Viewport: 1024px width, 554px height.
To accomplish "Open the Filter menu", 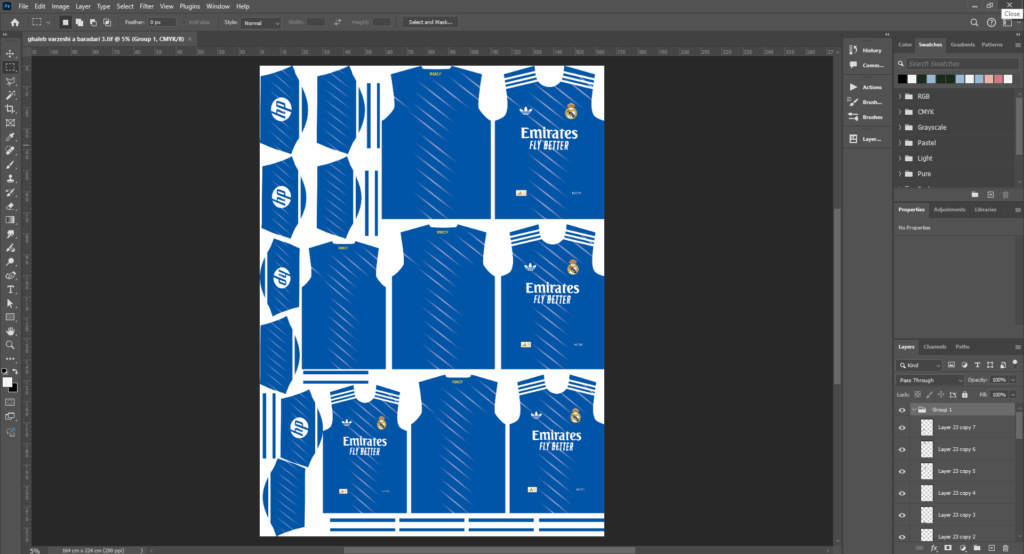I will click(x=146, y=6).
